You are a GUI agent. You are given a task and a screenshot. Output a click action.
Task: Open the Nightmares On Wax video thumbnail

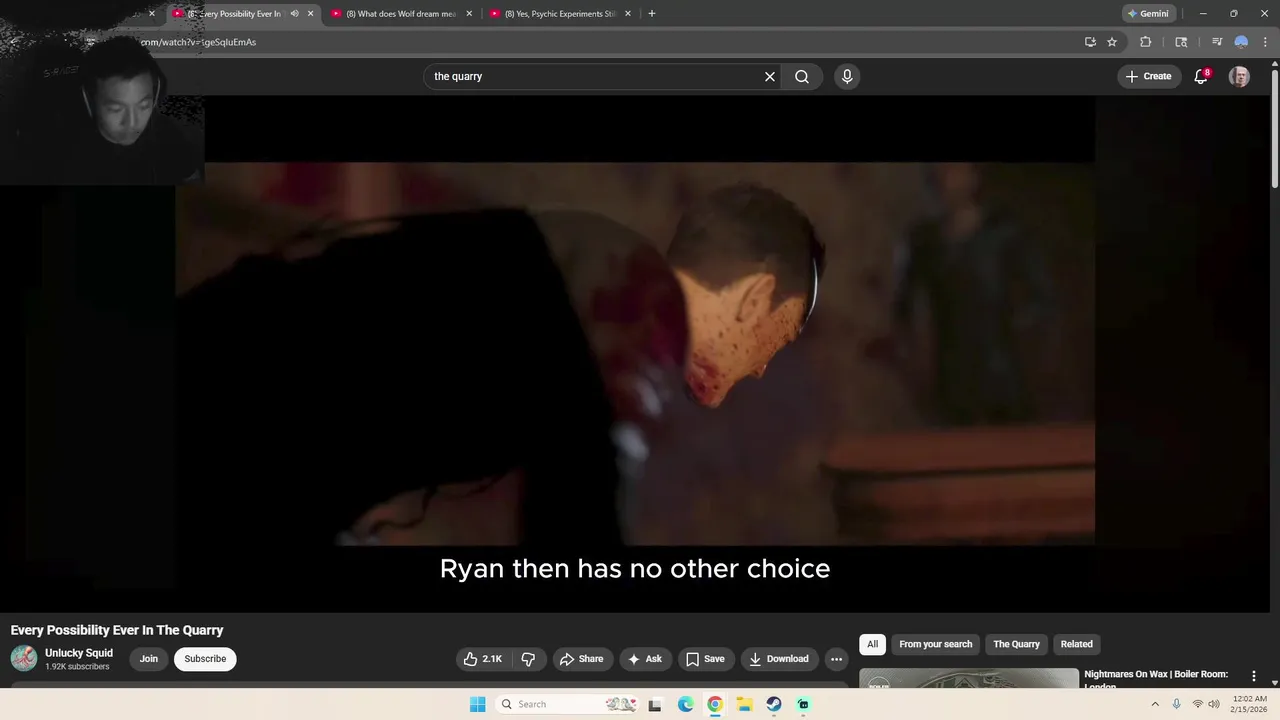point(969,679)
